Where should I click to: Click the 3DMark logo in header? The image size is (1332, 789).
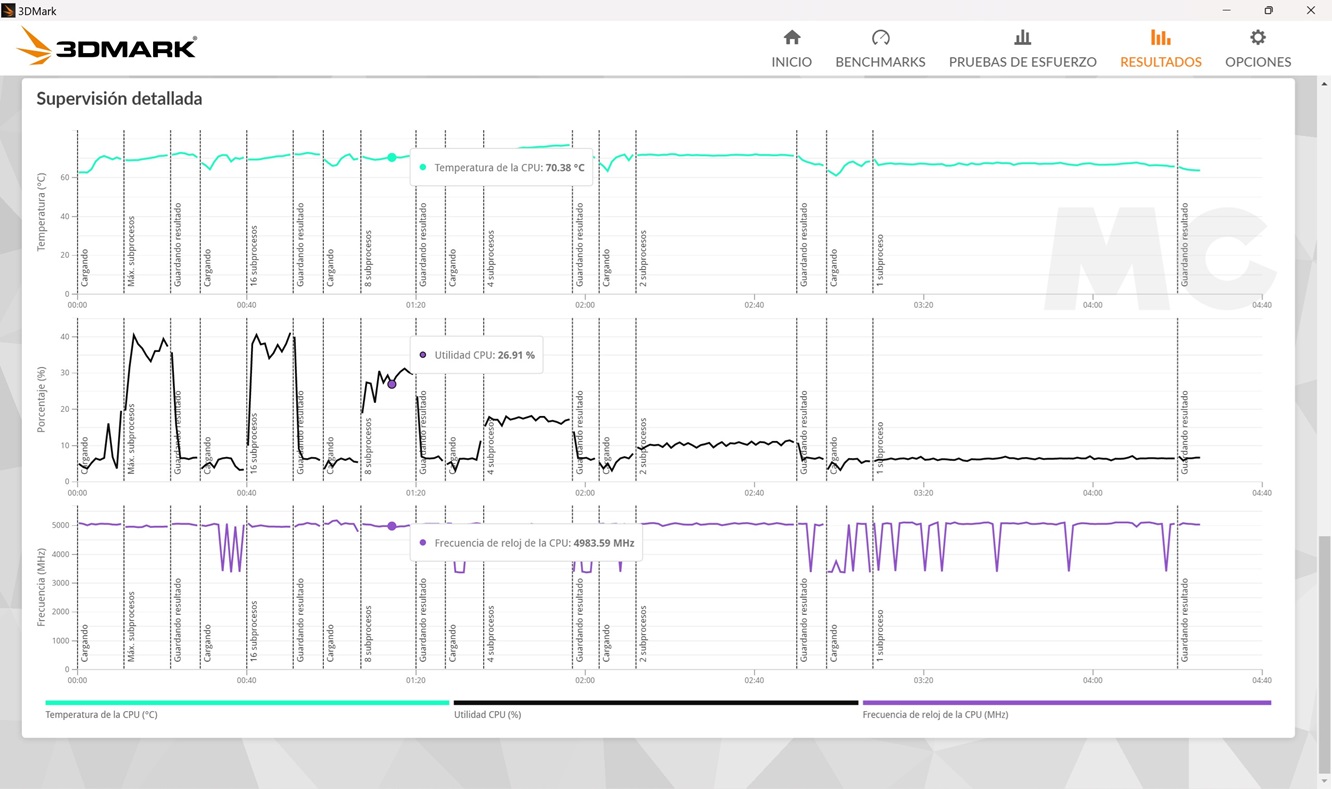point(107,46)
